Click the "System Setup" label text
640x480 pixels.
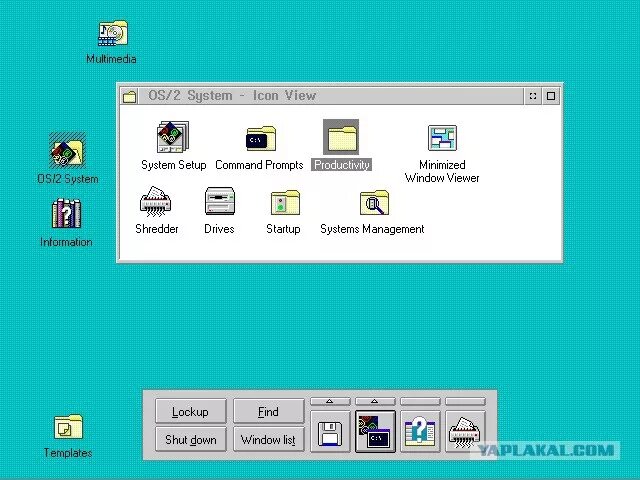click(173, 165)
